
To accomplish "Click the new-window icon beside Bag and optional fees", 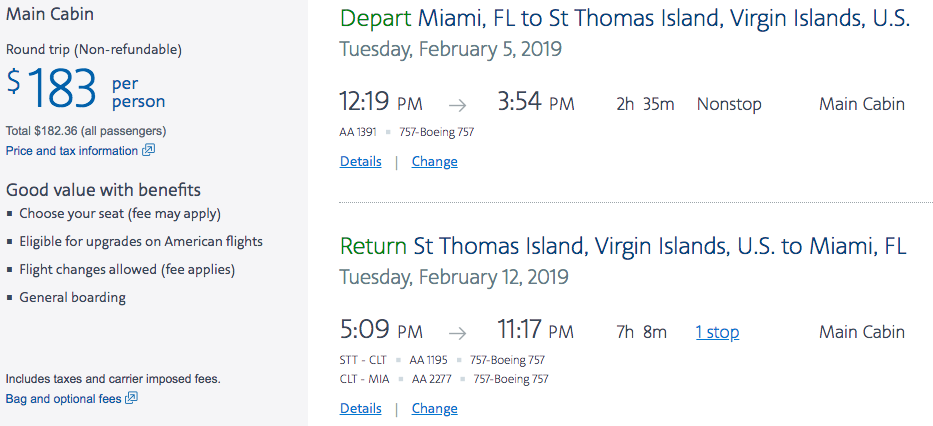I will (131, 399).
